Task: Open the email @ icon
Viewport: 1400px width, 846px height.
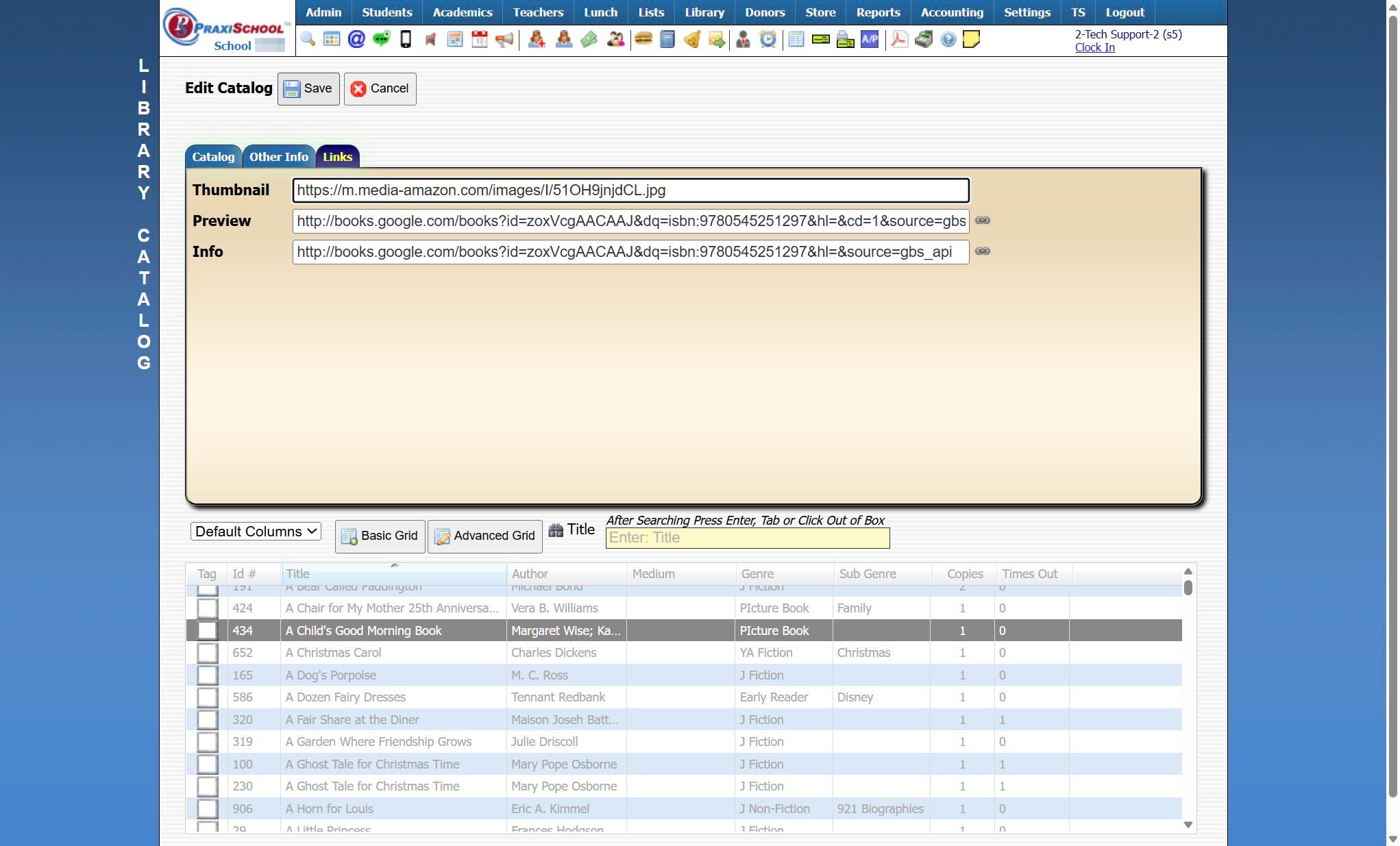Action: [356, 40]
